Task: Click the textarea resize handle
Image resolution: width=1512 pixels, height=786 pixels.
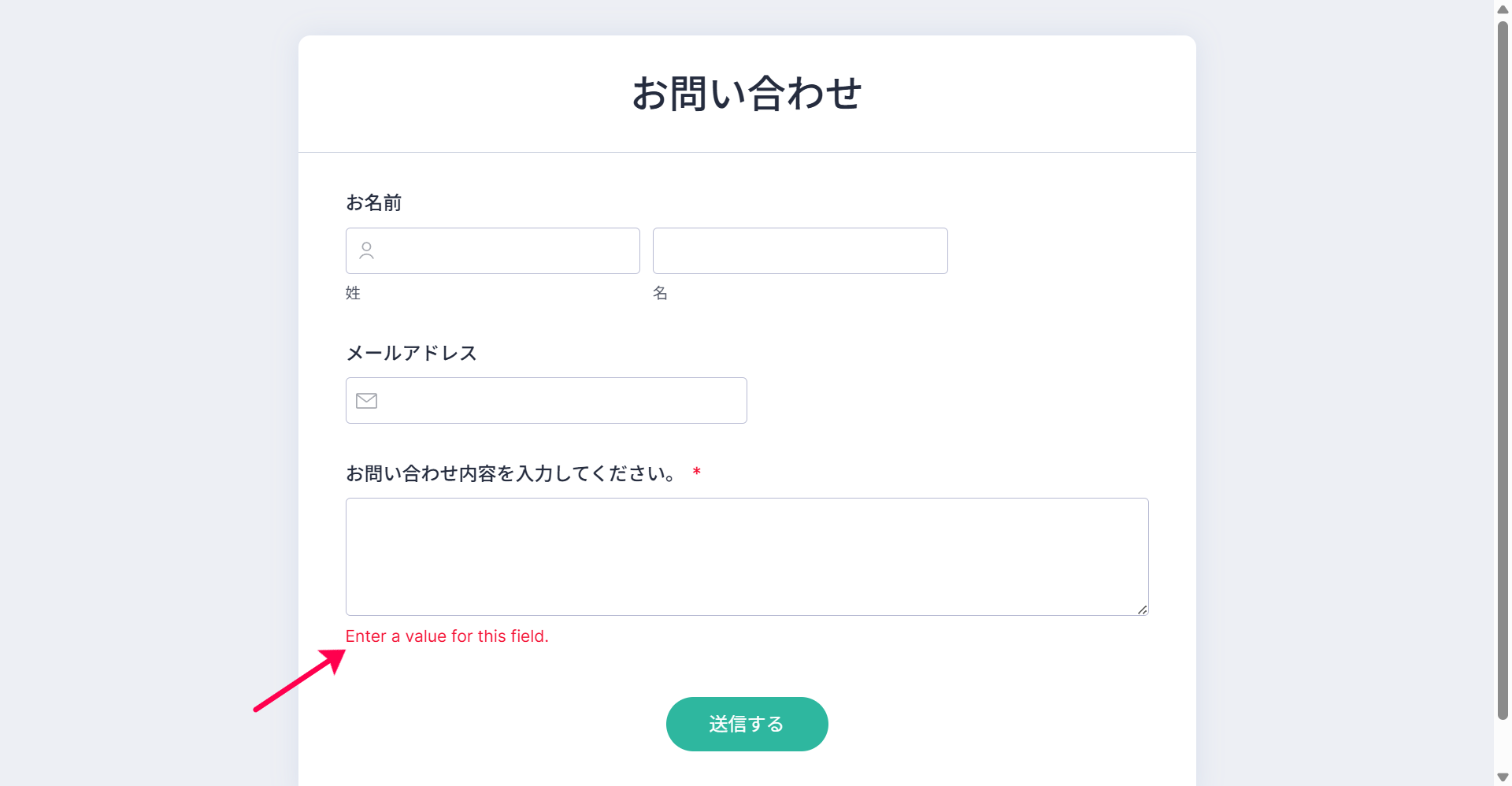Action: click(1142, 610)
